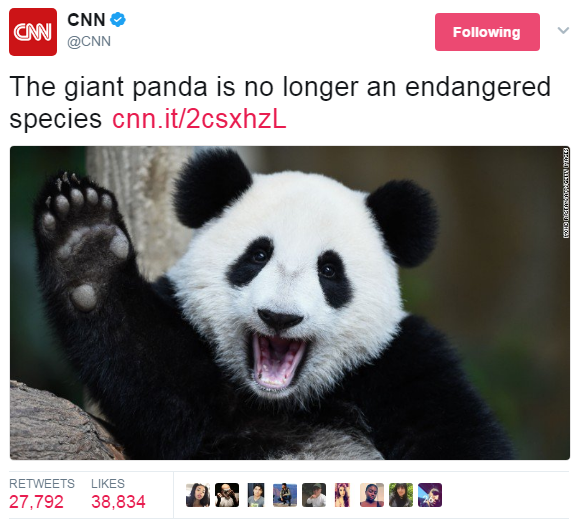The height and width of the screenshot is (525, 580).
Task: Toggle the pink Following button
Action: 487,32
